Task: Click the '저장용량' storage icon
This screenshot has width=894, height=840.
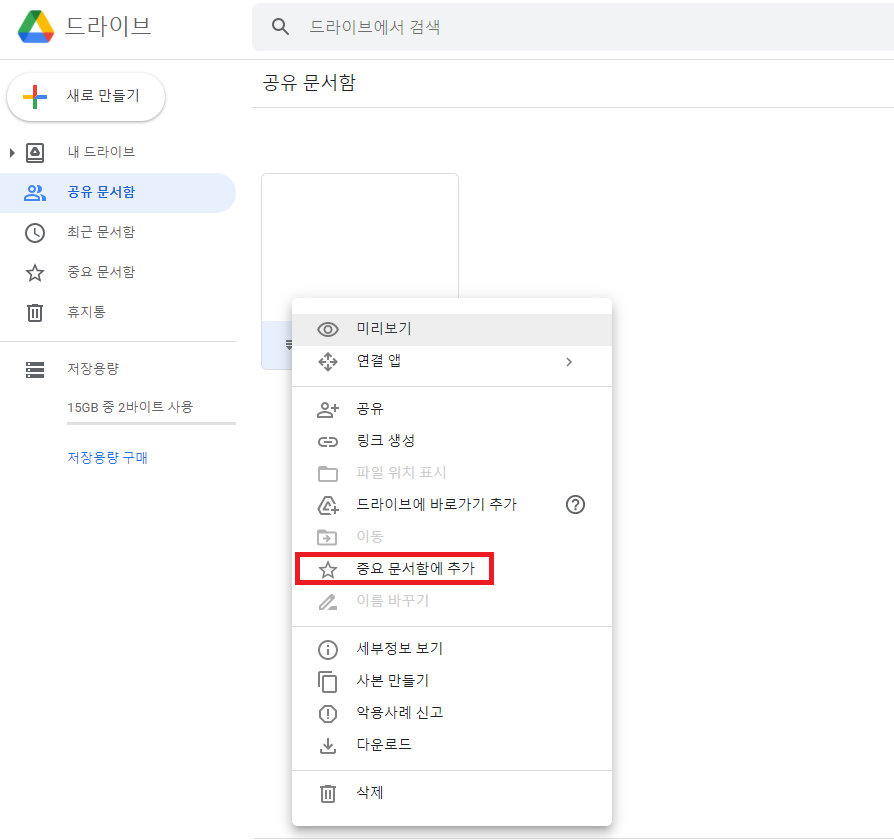Action: [35, 370]
